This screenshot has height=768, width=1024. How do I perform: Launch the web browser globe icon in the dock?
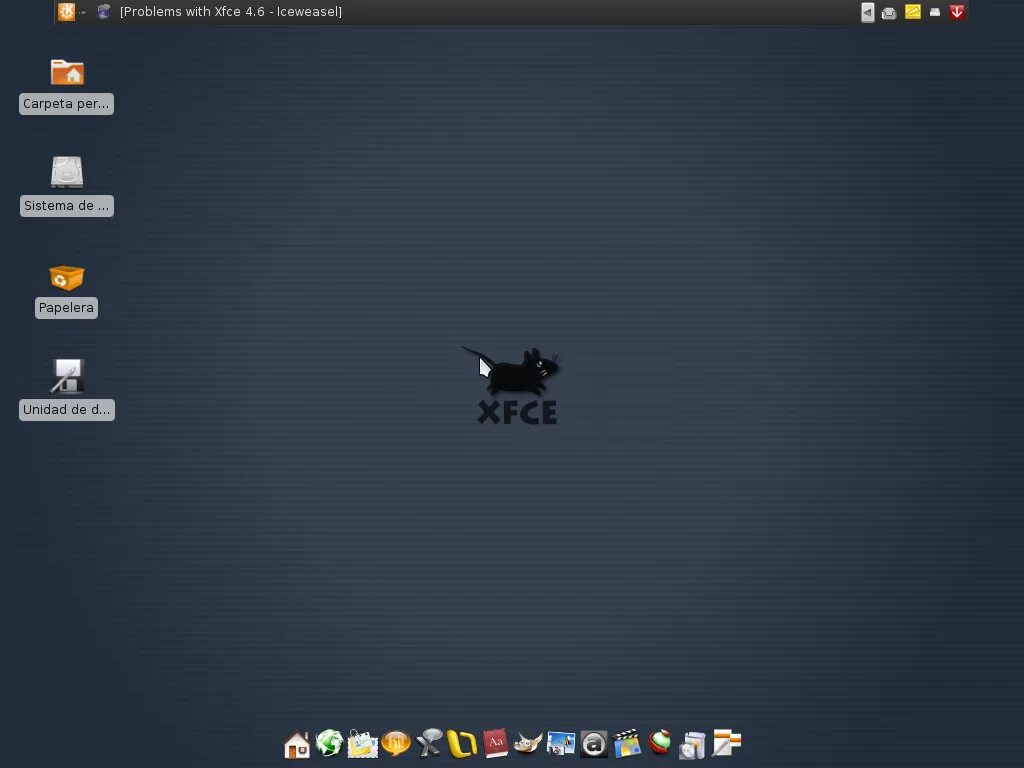point(330,744)
